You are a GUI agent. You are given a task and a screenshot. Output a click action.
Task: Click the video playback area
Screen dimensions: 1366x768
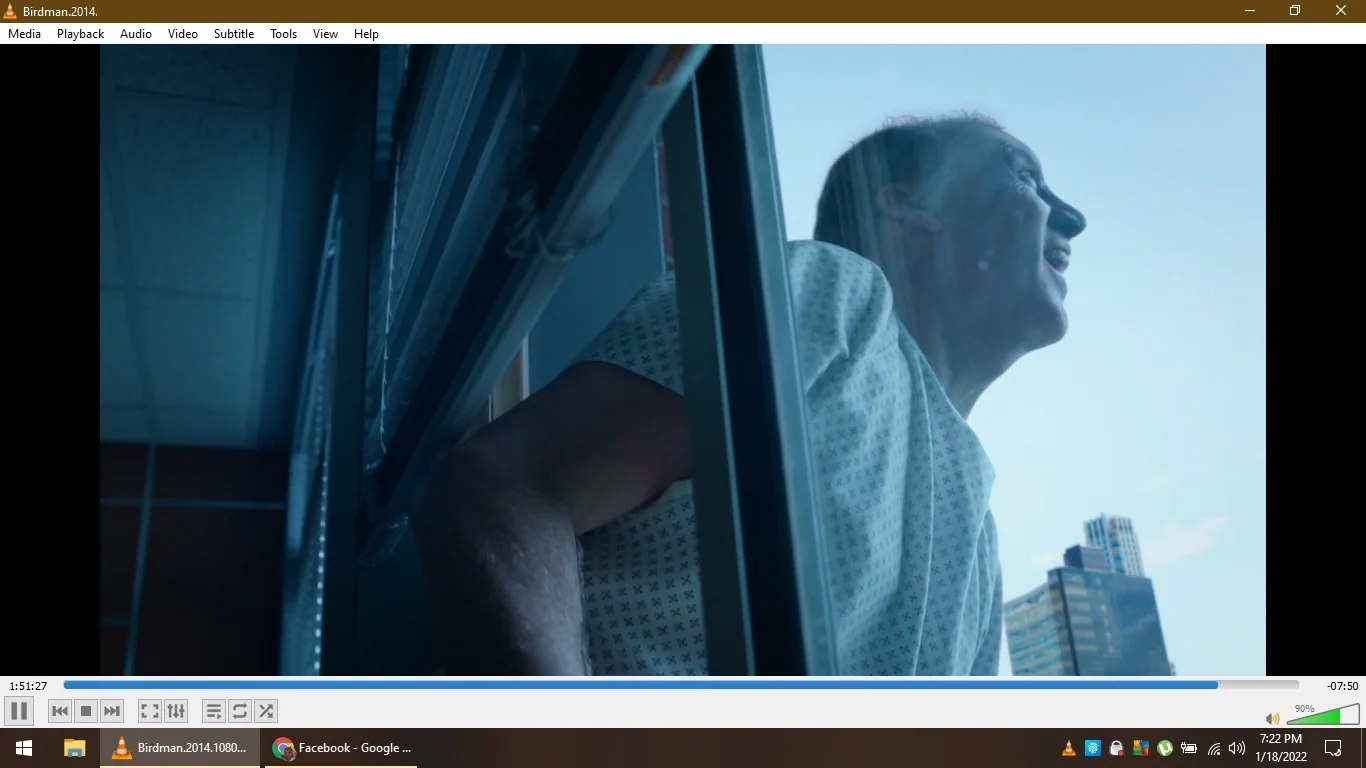683,360
